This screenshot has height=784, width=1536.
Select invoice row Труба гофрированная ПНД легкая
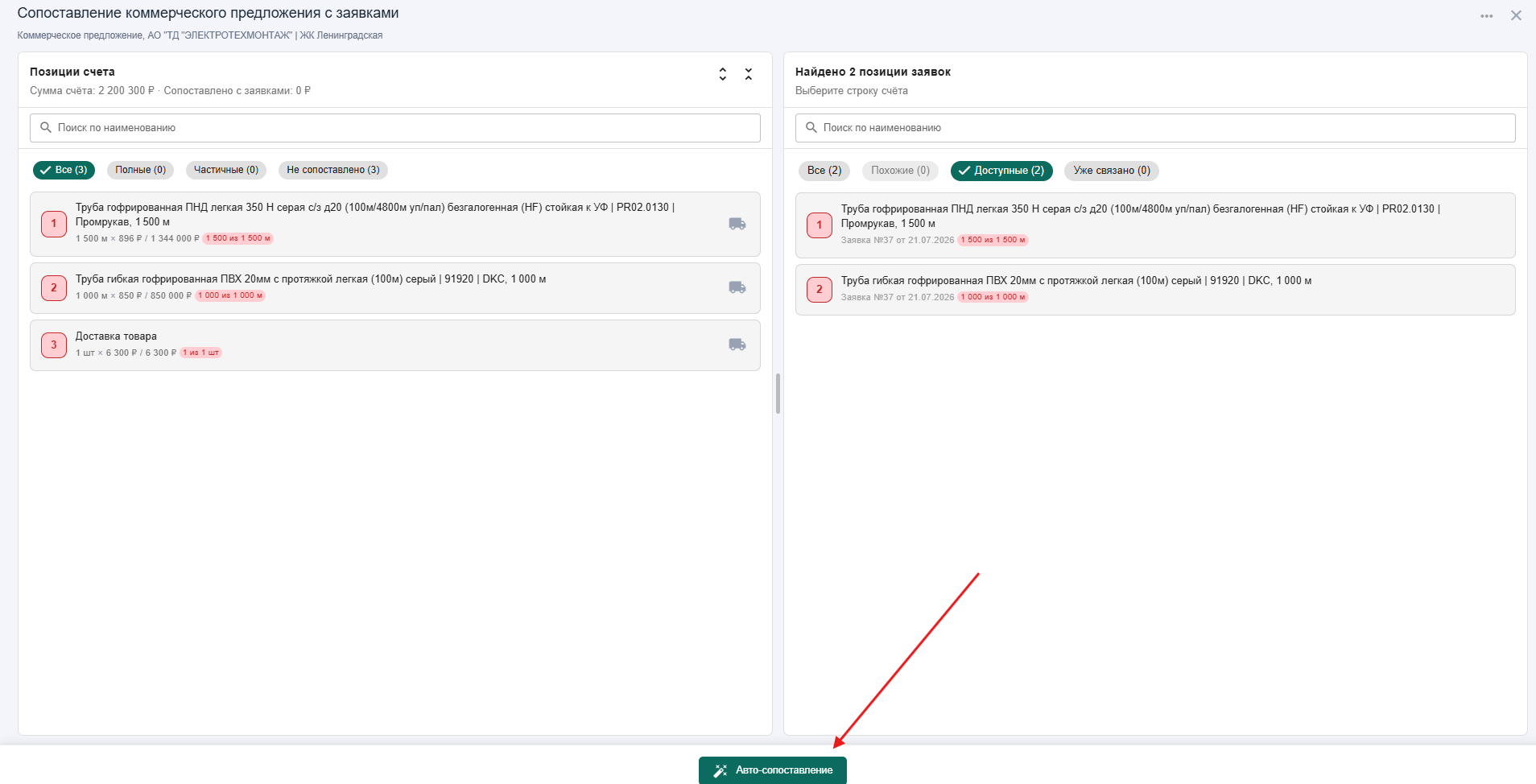click(395, 224)
